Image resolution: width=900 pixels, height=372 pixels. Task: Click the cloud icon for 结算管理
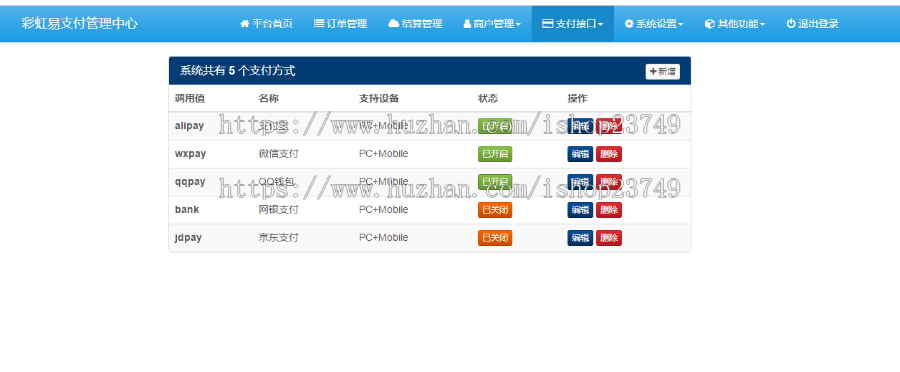[393, 24]
